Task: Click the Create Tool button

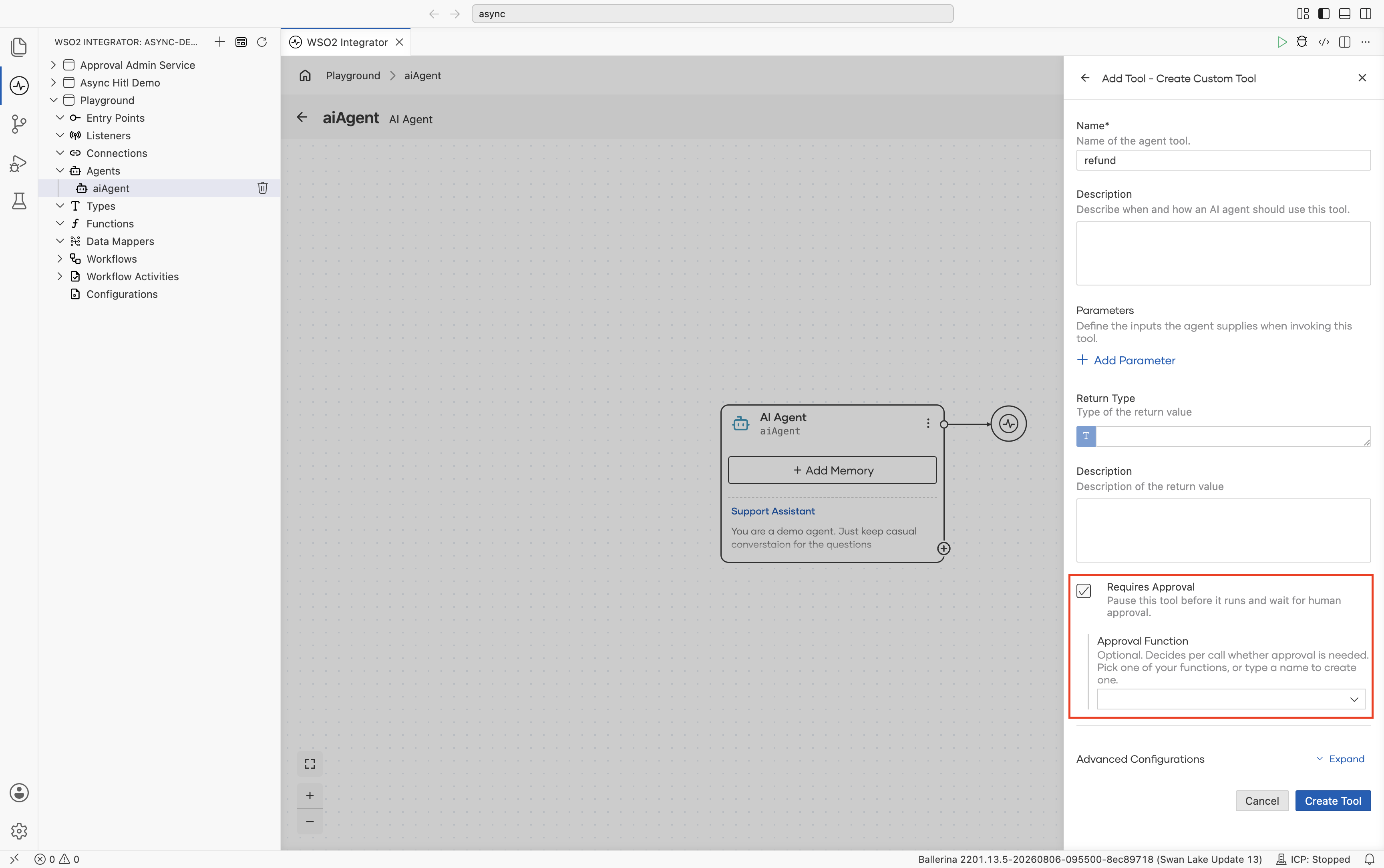Action: point(1333,801)
